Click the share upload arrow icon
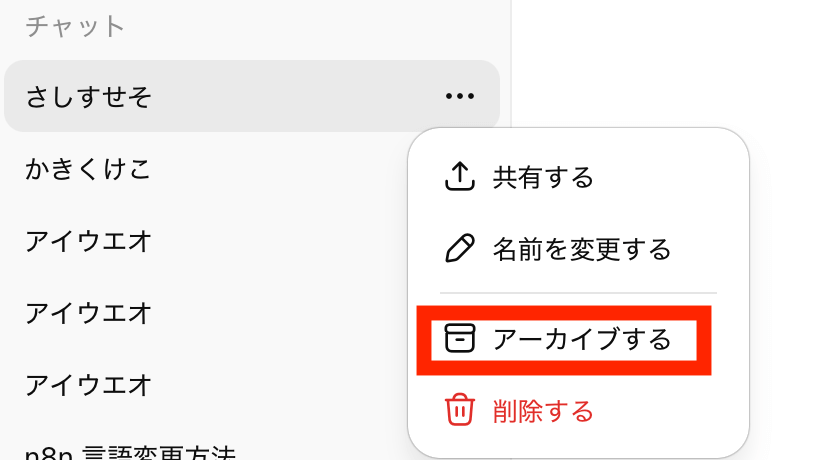The image size is (826, 460). tap(459, 177)
